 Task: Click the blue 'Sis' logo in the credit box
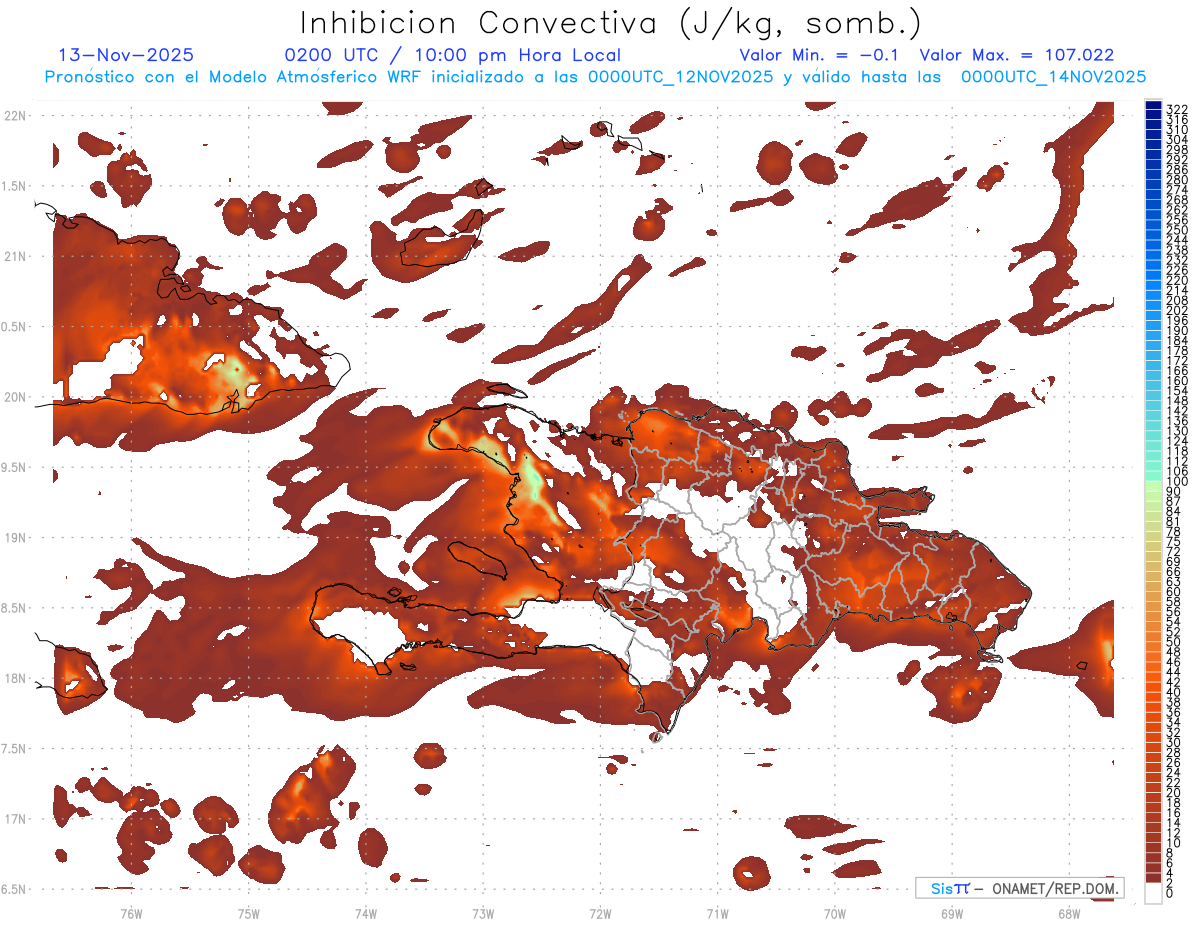943,888
